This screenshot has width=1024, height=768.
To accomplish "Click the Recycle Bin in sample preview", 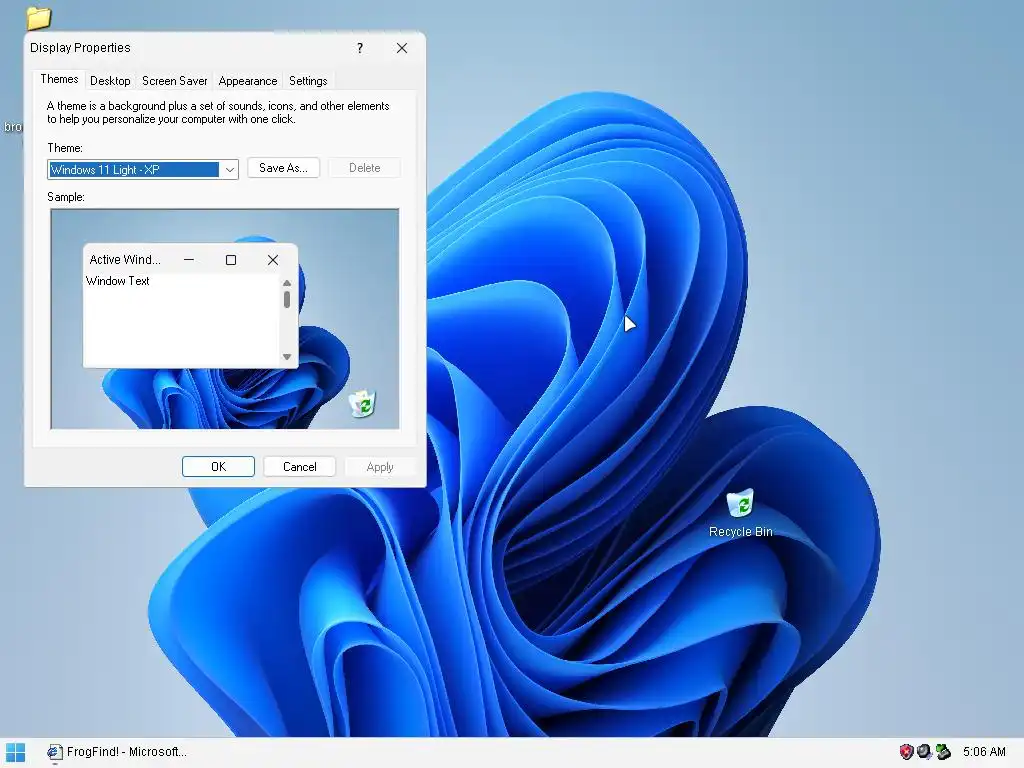I will [362, 403].
